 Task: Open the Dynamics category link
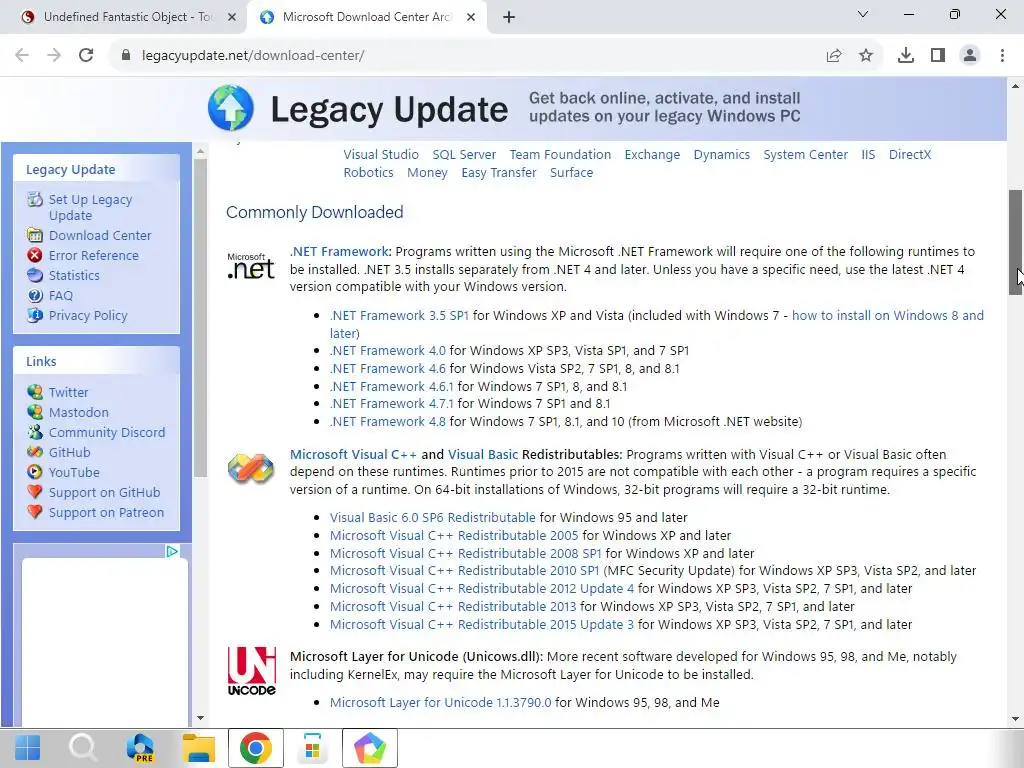tap(721, 155)
